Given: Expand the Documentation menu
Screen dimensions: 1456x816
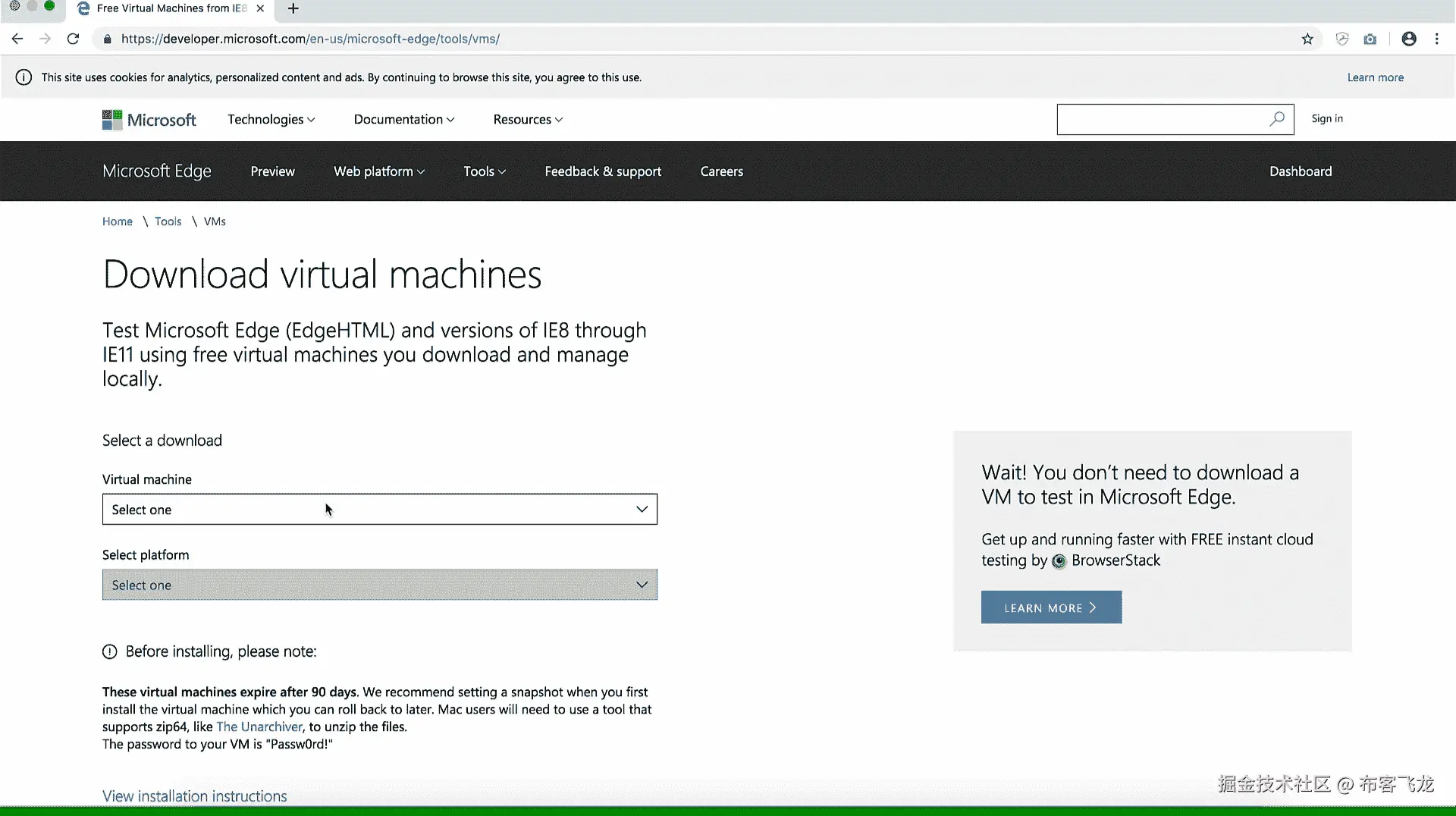Looking at the screenshot, I should [404, 119].
